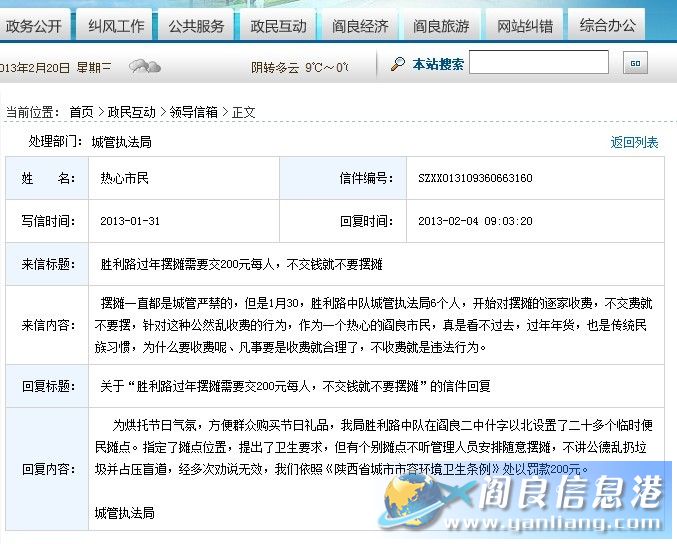Focus the site search input box
Viewport: 677px width, 544px height.
(538, 63)
